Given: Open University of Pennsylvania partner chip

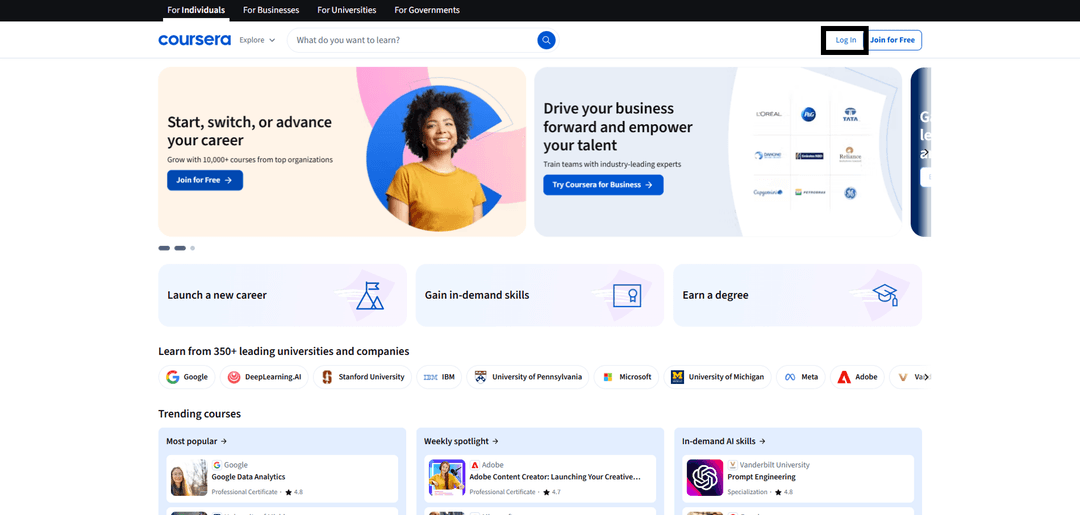Looking at the screenshot, I should 528,377.
